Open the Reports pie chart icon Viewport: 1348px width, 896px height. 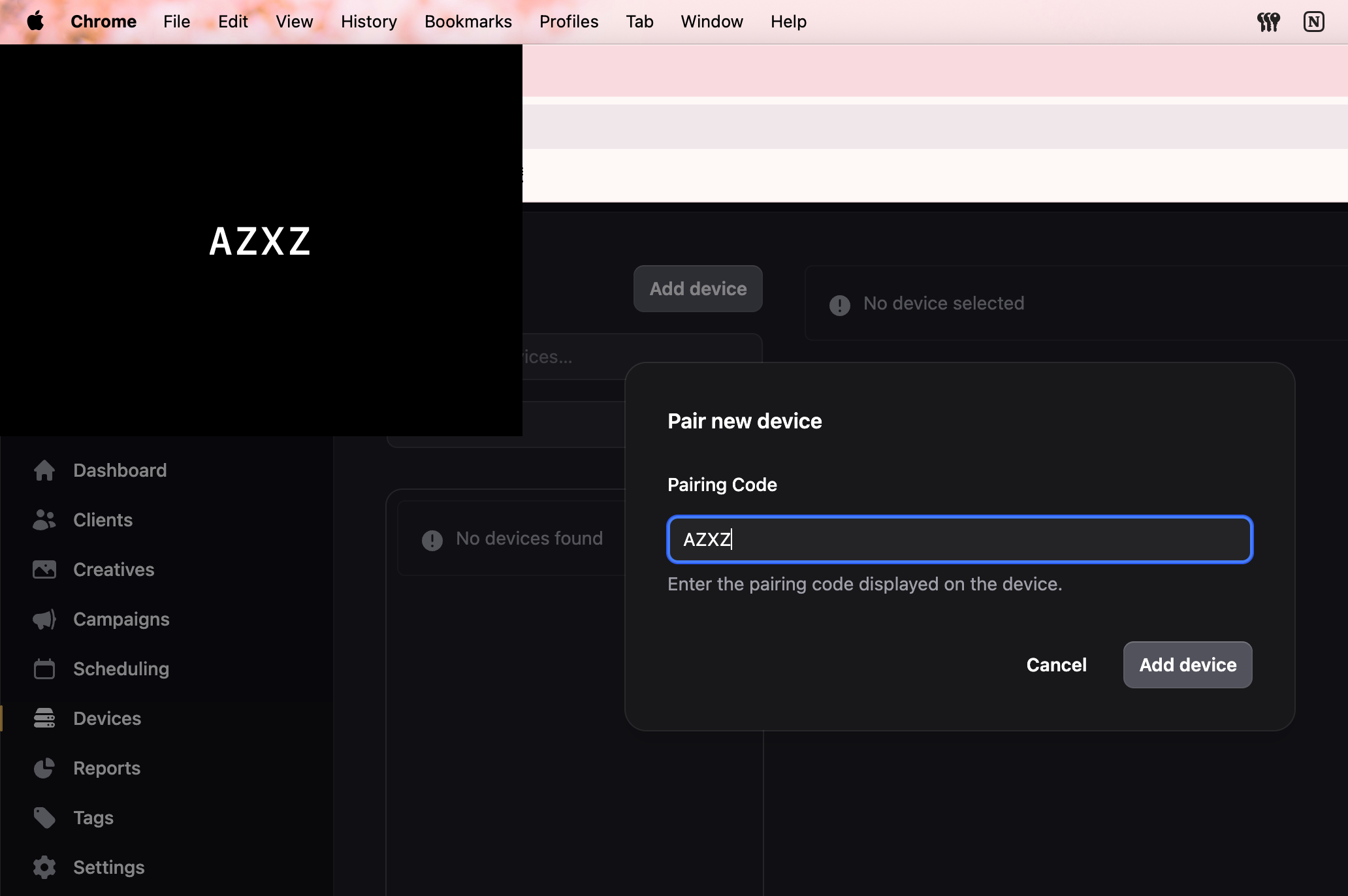tap(44, 768)
